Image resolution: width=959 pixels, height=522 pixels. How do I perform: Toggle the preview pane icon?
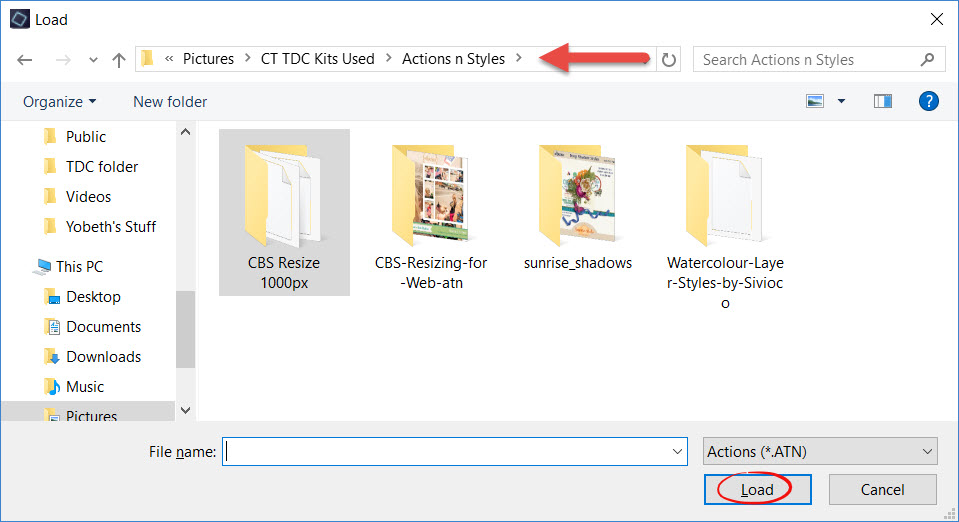[882, 101]
